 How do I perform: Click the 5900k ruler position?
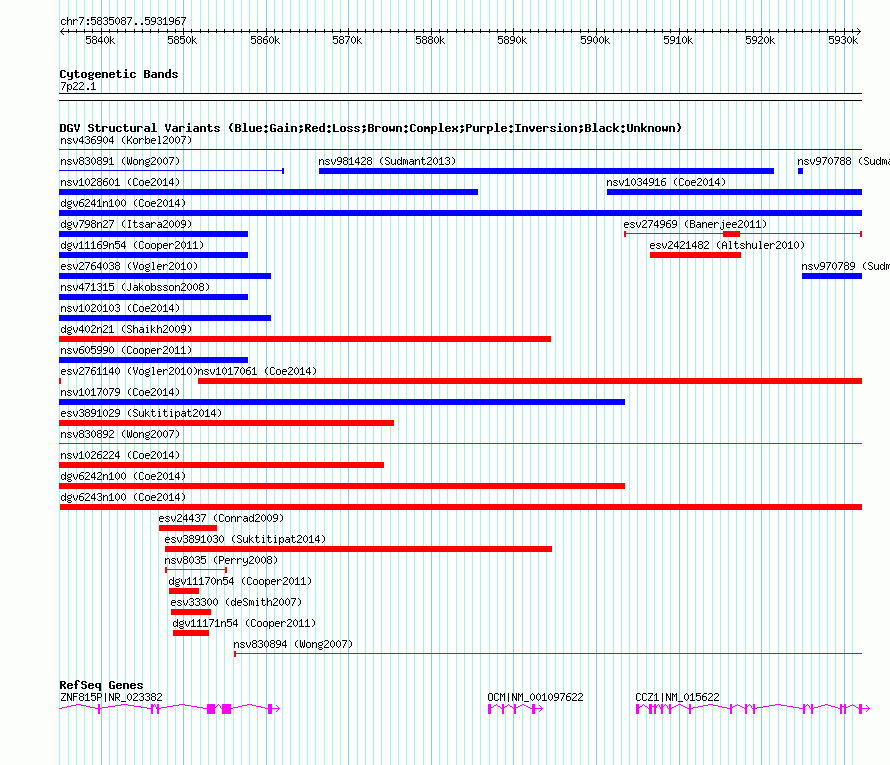point(595,40)
